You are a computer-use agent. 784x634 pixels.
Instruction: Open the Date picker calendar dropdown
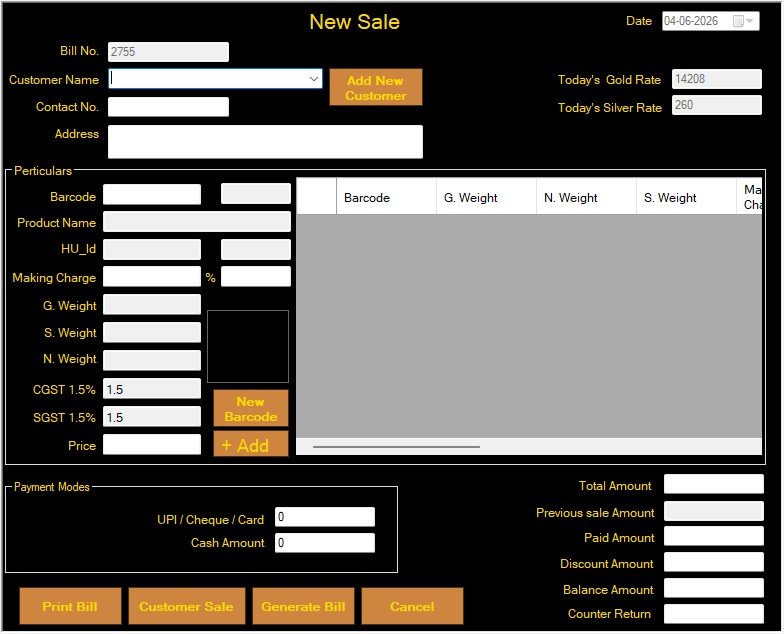pos(743,21)
